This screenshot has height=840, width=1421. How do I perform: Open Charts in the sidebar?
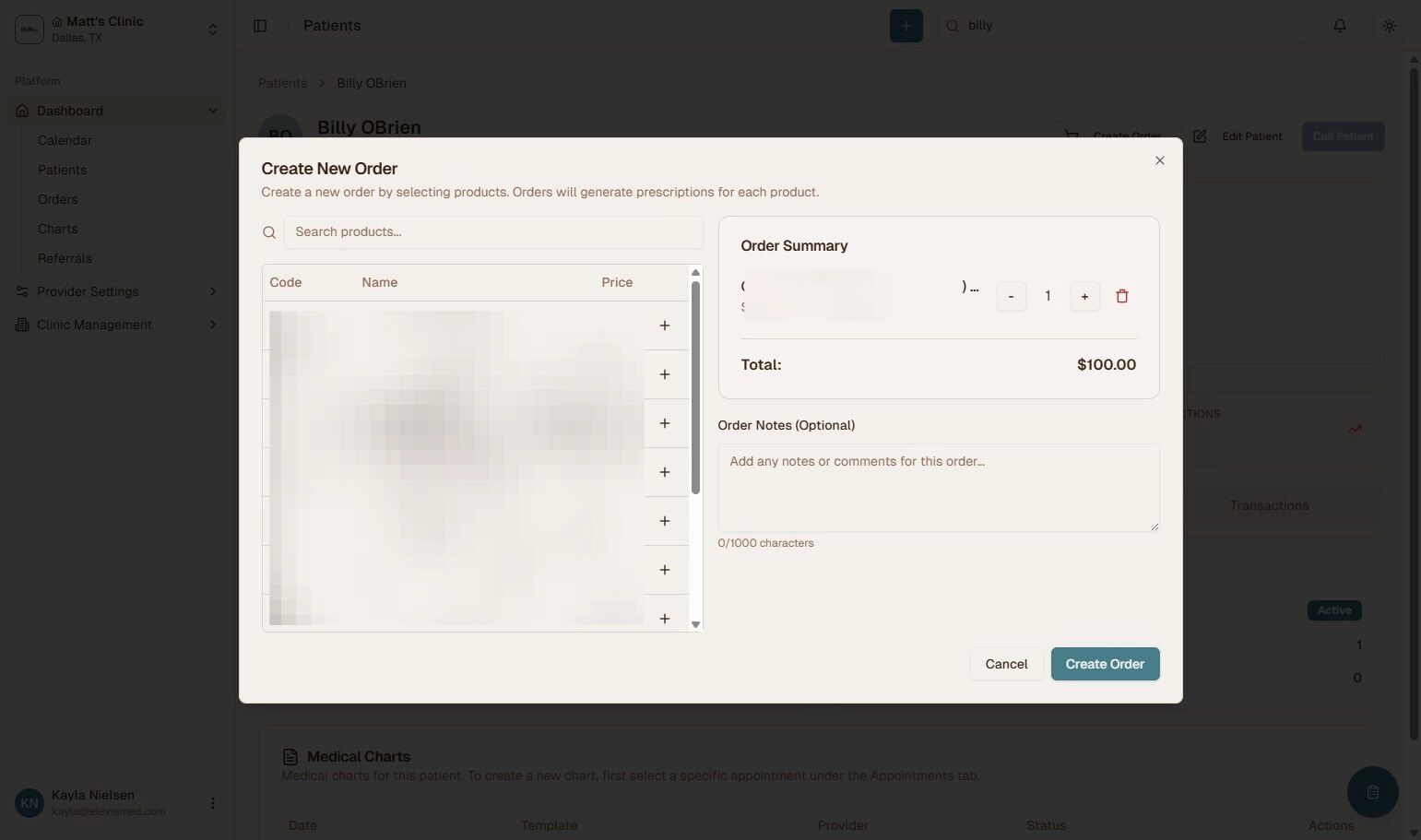point(58,229)
